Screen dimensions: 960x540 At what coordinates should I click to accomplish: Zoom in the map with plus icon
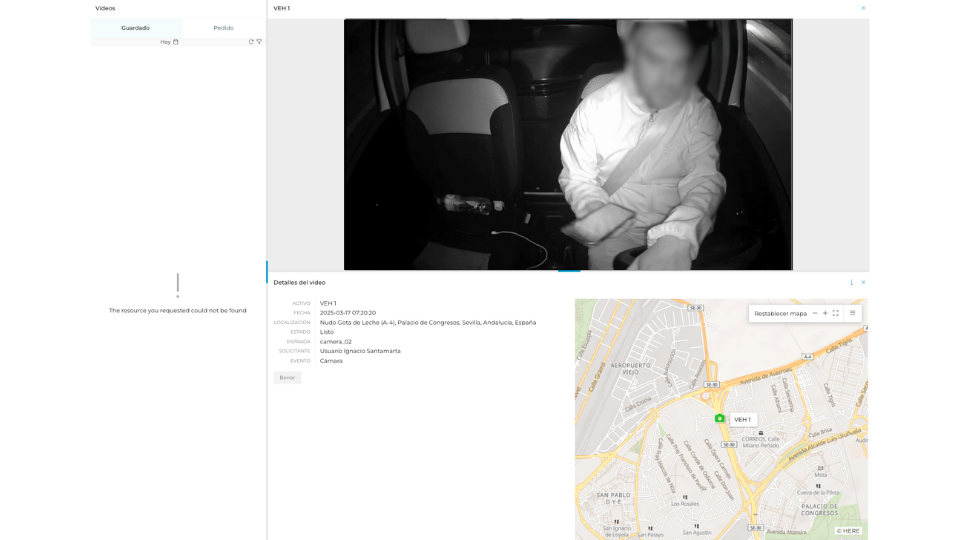tap(825, 313)
